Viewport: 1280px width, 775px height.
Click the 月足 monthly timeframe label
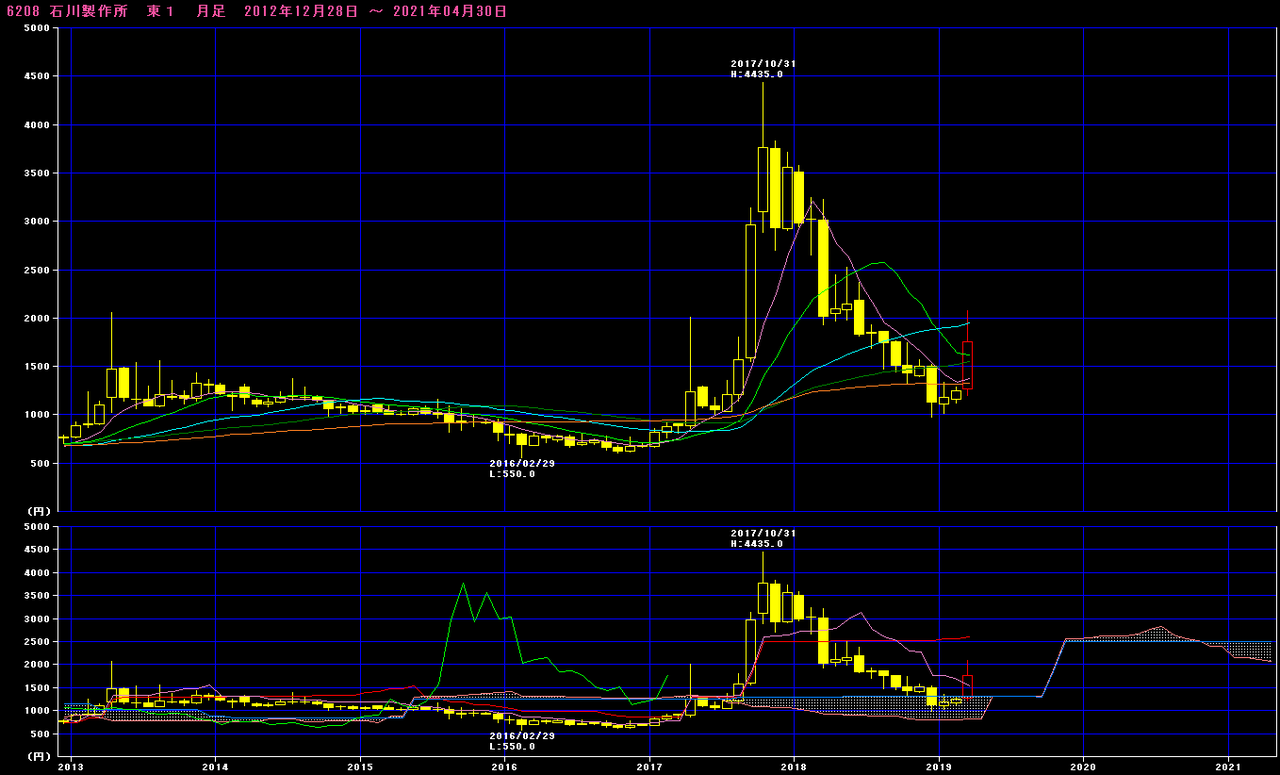211,11
